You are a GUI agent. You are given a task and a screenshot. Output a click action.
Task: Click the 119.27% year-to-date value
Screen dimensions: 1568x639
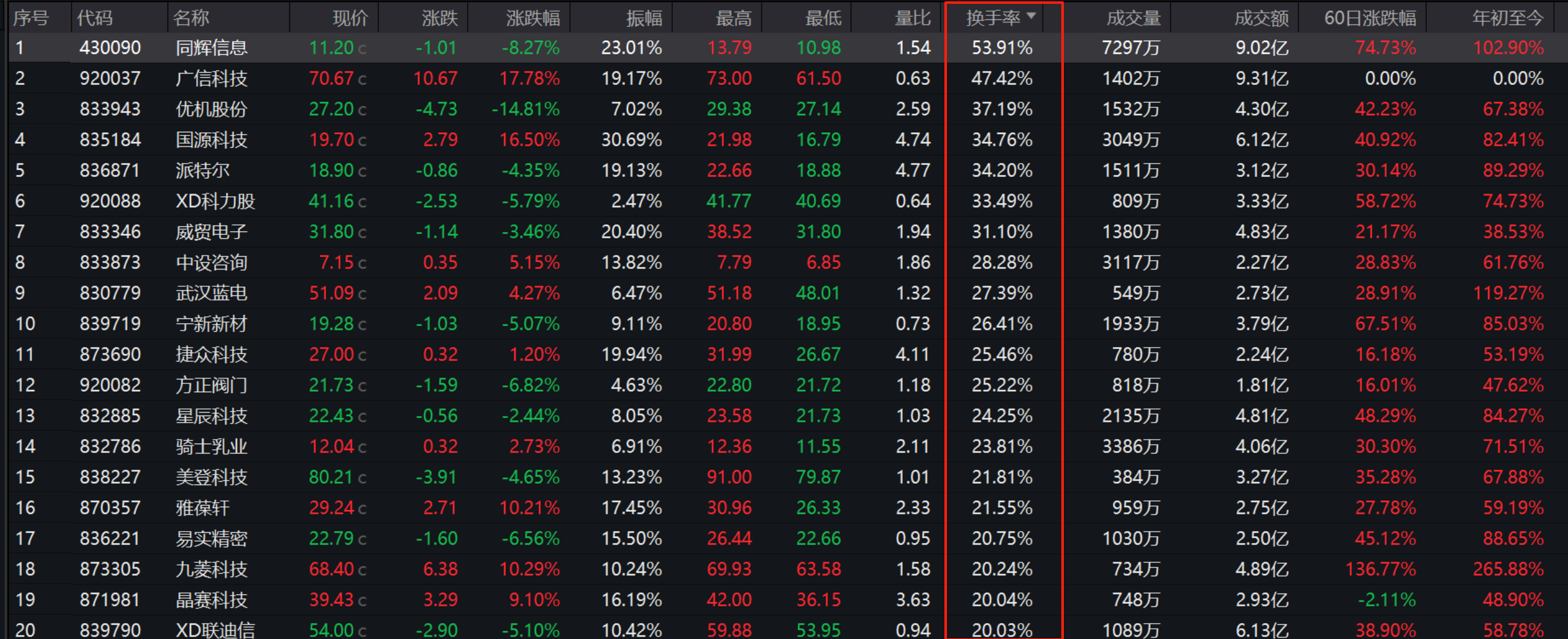click(x=1509, y=293)
